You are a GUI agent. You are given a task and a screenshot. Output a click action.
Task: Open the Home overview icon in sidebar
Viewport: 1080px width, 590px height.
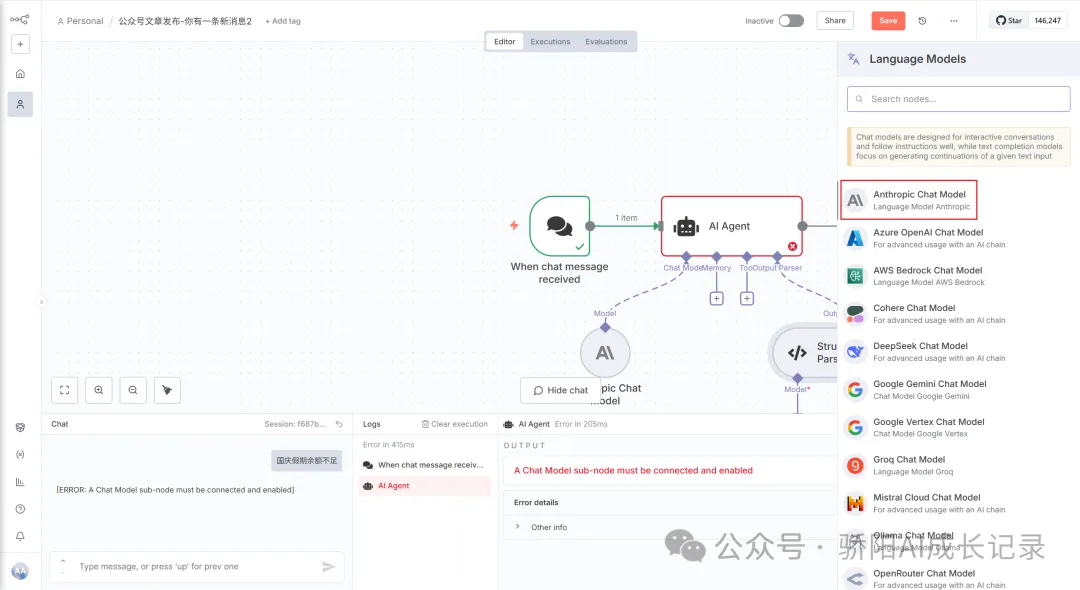pos(20,74)
